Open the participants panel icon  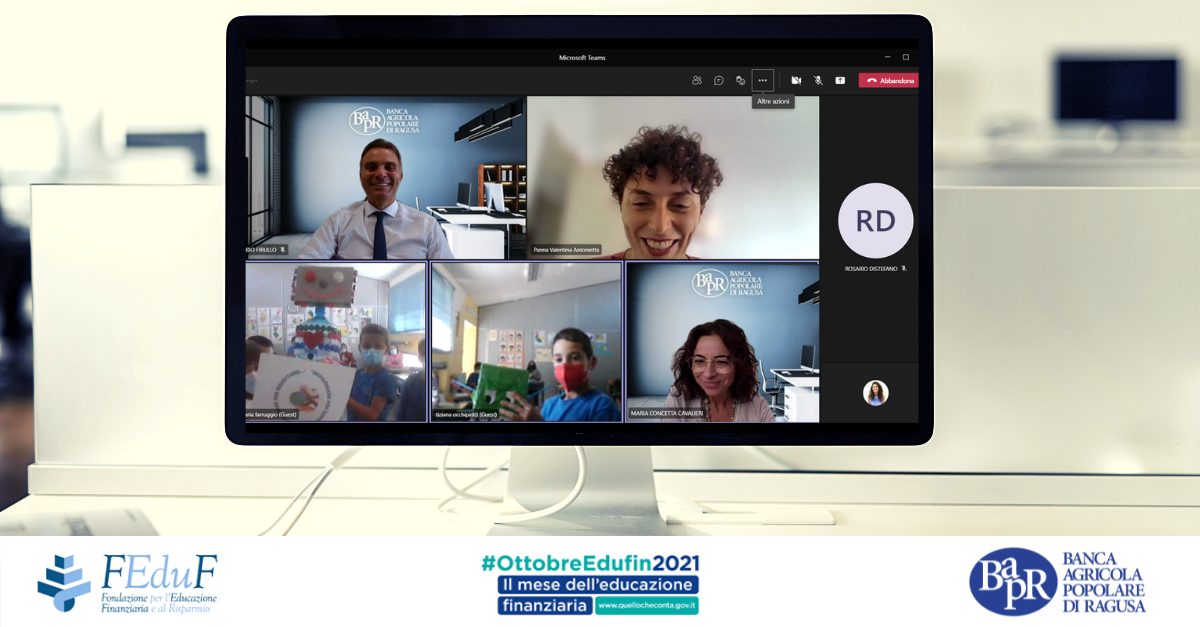click(697, 80)
